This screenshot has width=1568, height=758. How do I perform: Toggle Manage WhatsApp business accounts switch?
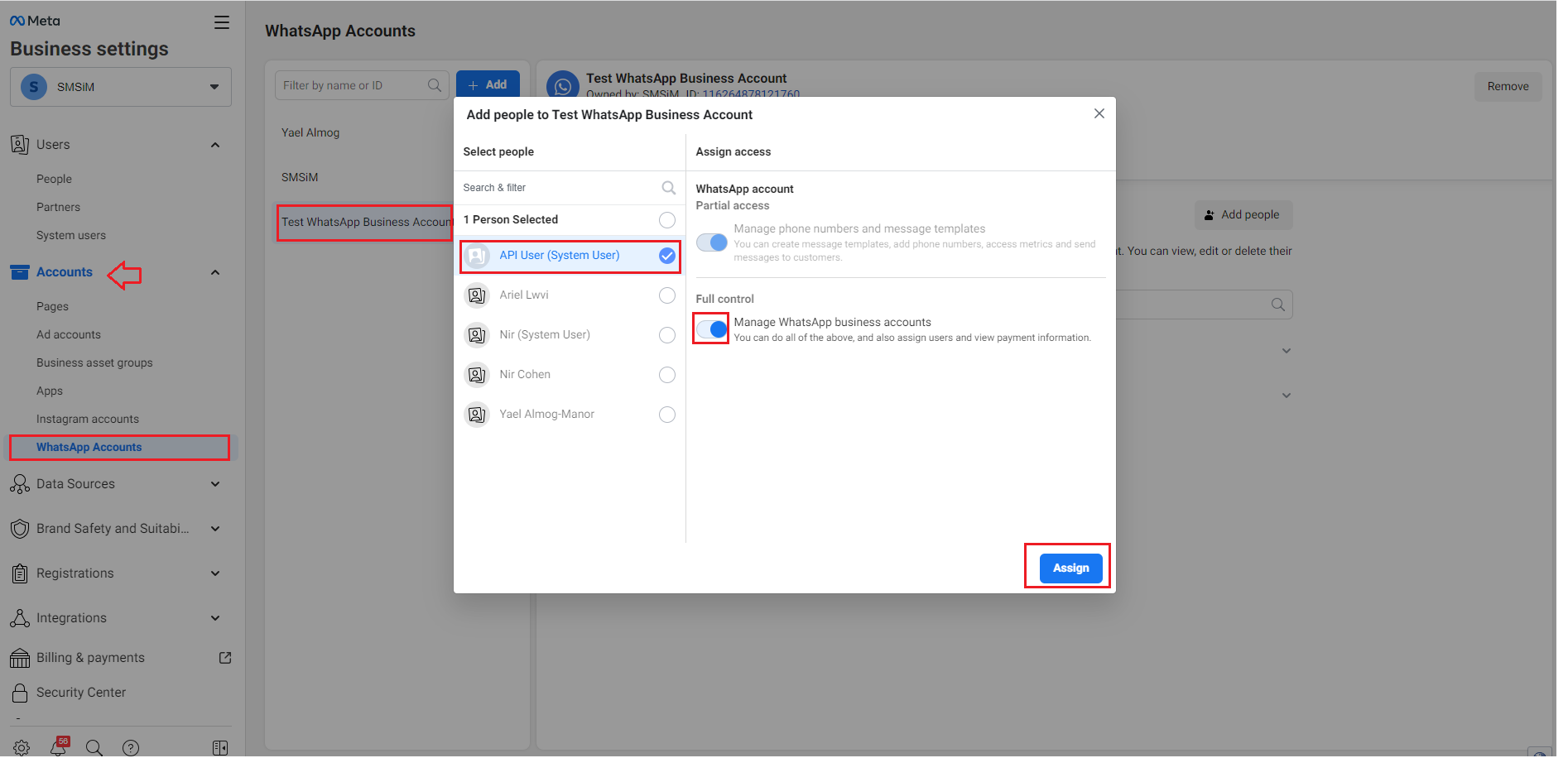tap(711, 329)
